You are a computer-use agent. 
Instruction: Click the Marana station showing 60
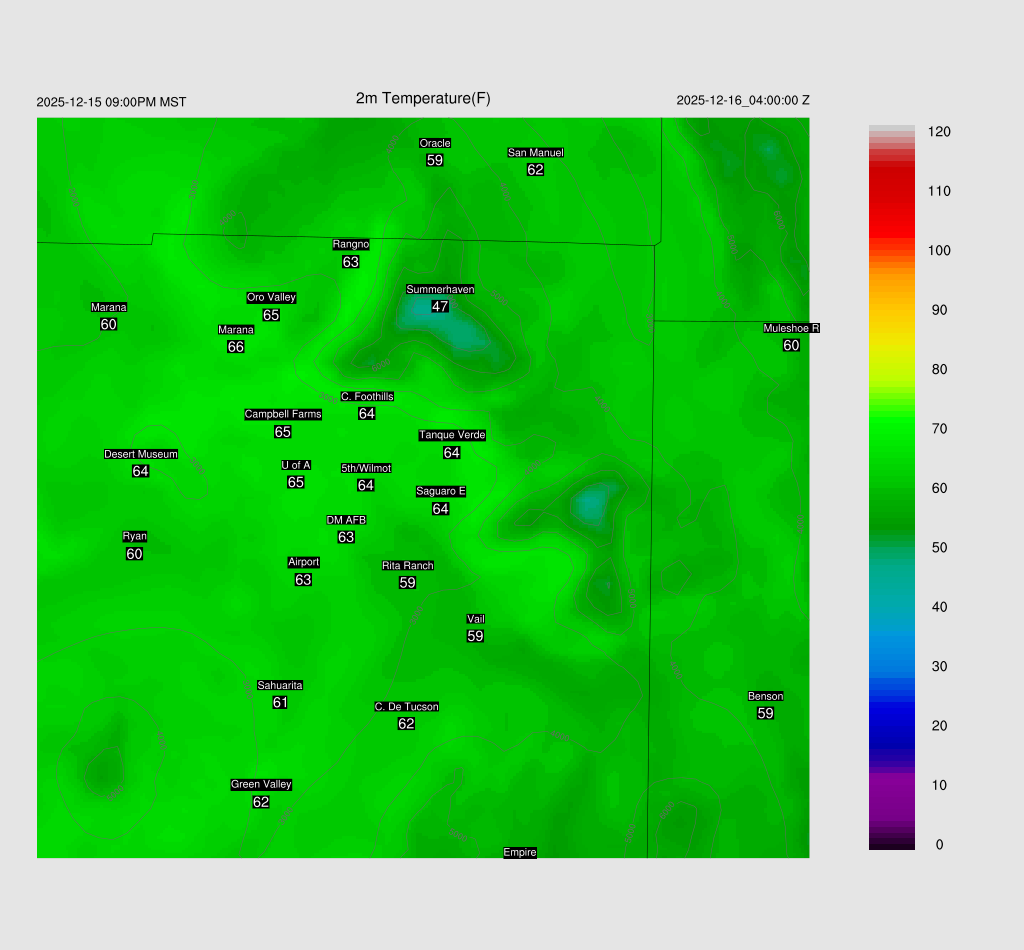pos(109,308)
